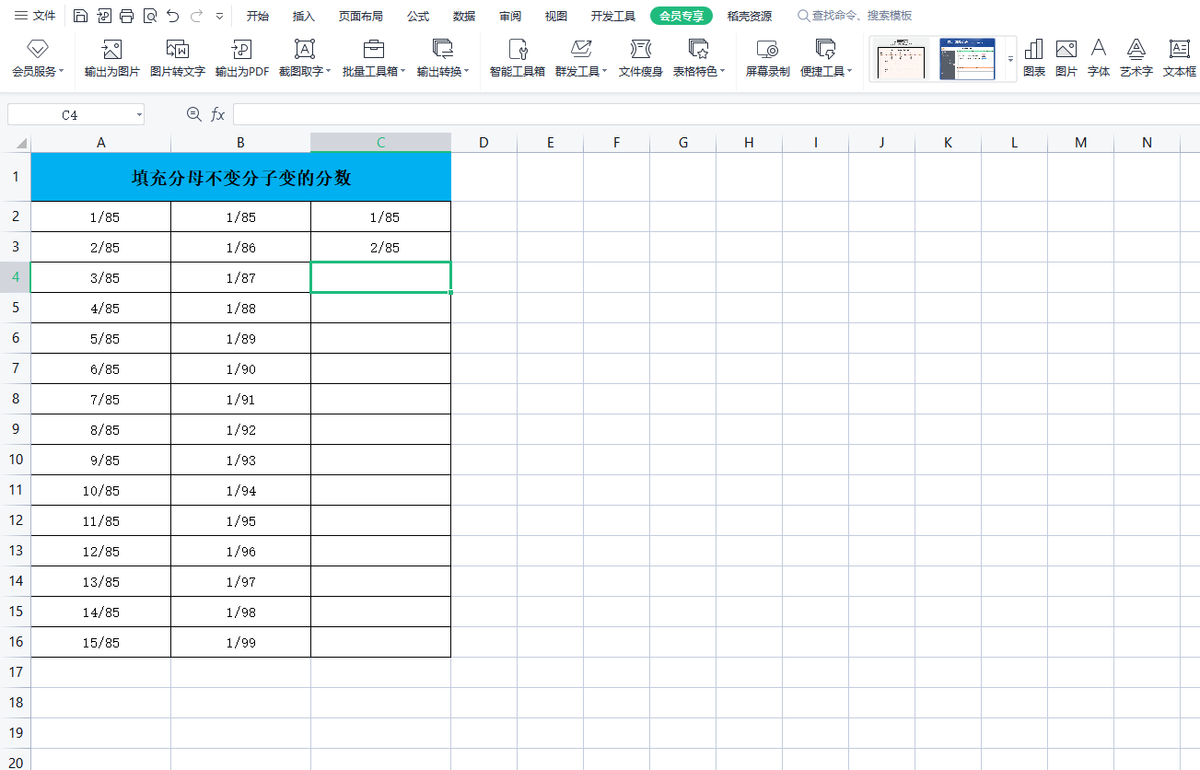Select the first template thumbnail in gallery
The width and height of the screenshot is (1200, 770).
coord(902,59)
